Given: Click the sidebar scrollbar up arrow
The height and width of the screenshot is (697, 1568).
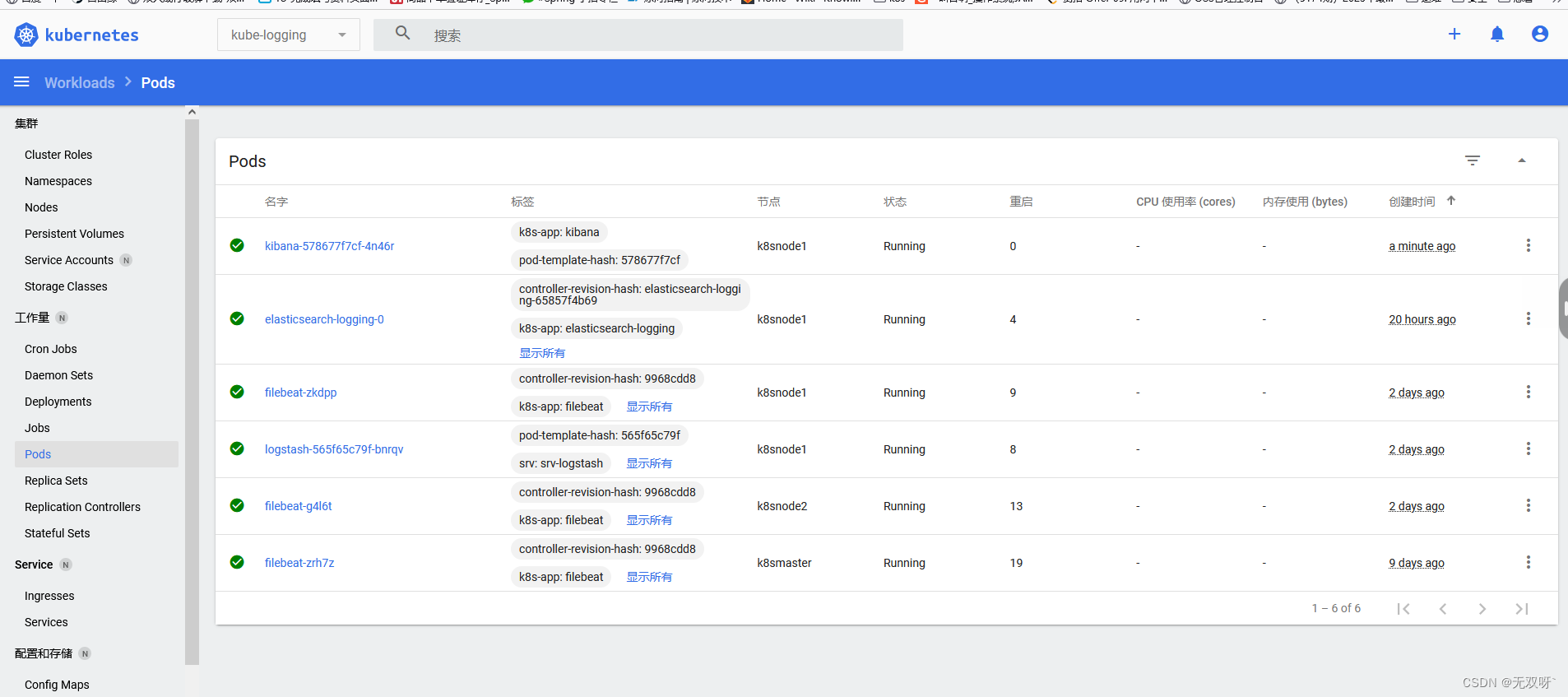Looking at the screenshot, I should click(192, 112).
